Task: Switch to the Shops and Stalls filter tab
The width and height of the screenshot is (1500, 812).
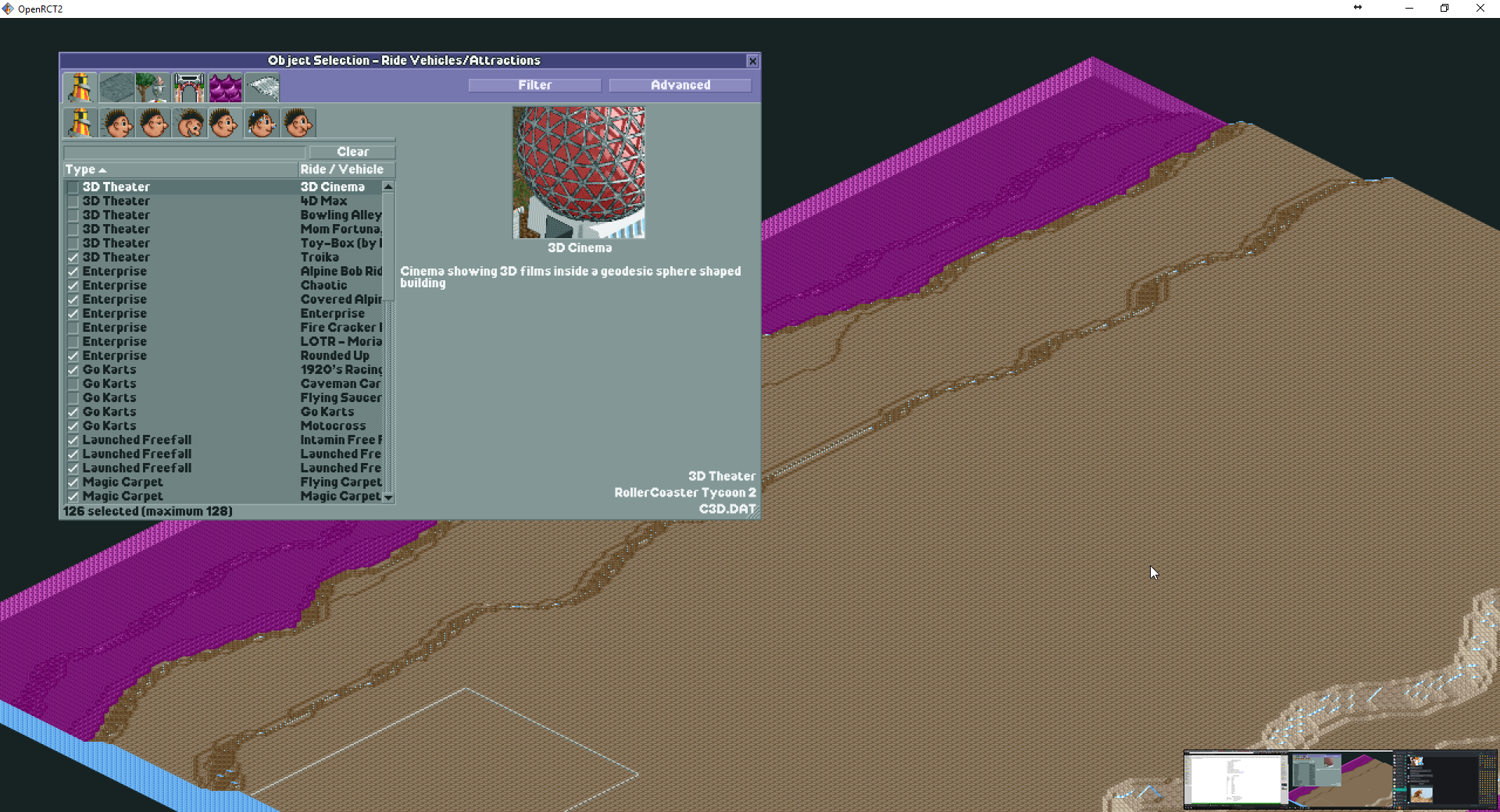Action: pos(298,123)
